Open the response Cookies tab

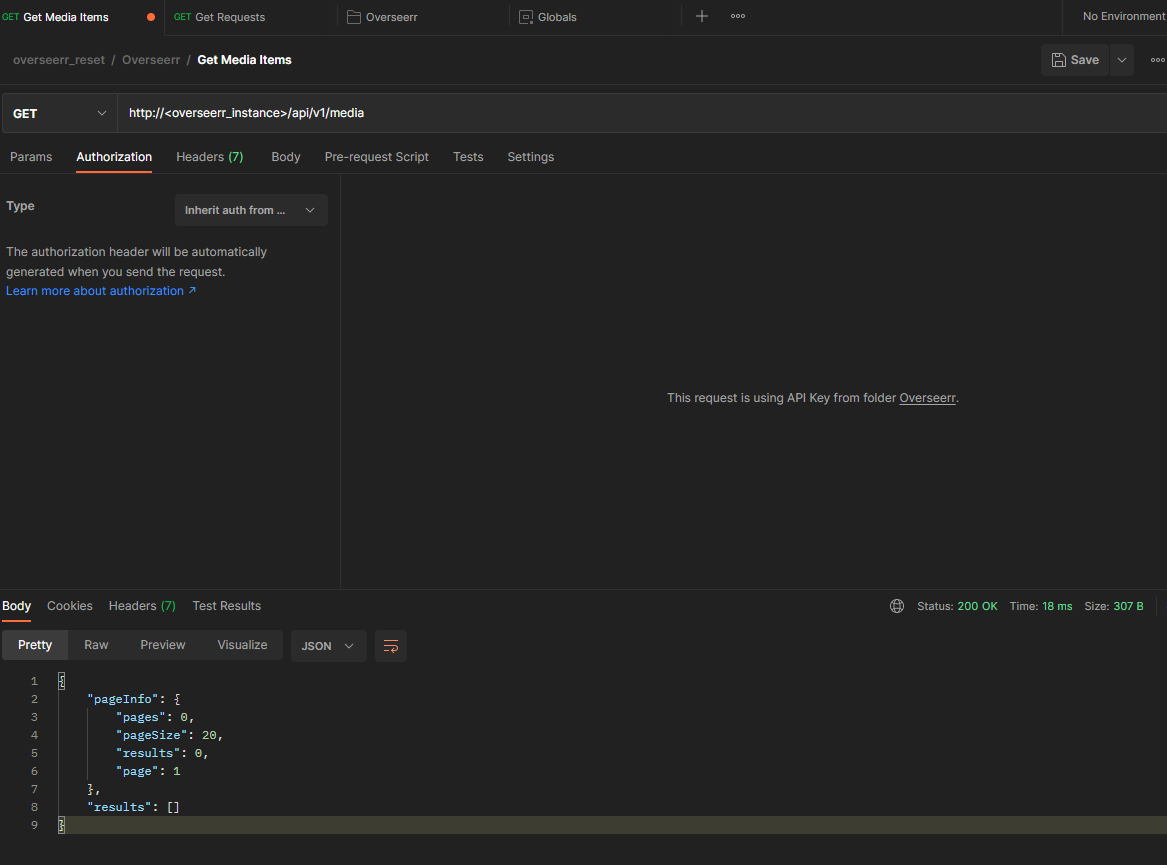tap(70, 606)
